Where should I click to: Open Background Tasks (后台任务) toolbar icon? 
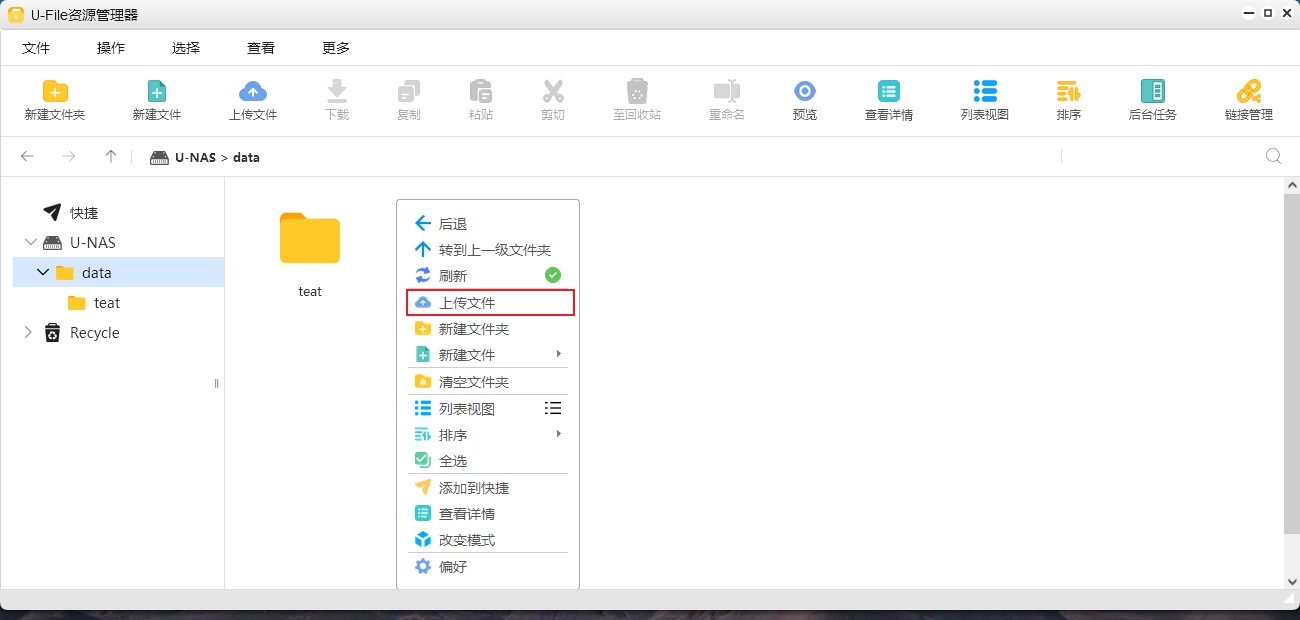point(1152,92)
